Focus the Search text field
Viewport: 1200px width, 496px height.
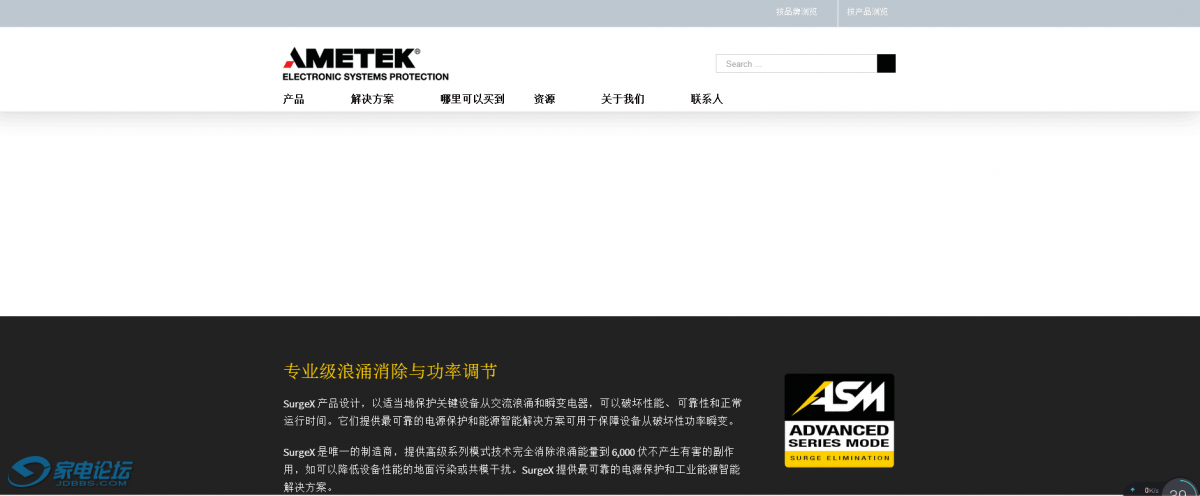pyautogui.click(x=796, y=64)
